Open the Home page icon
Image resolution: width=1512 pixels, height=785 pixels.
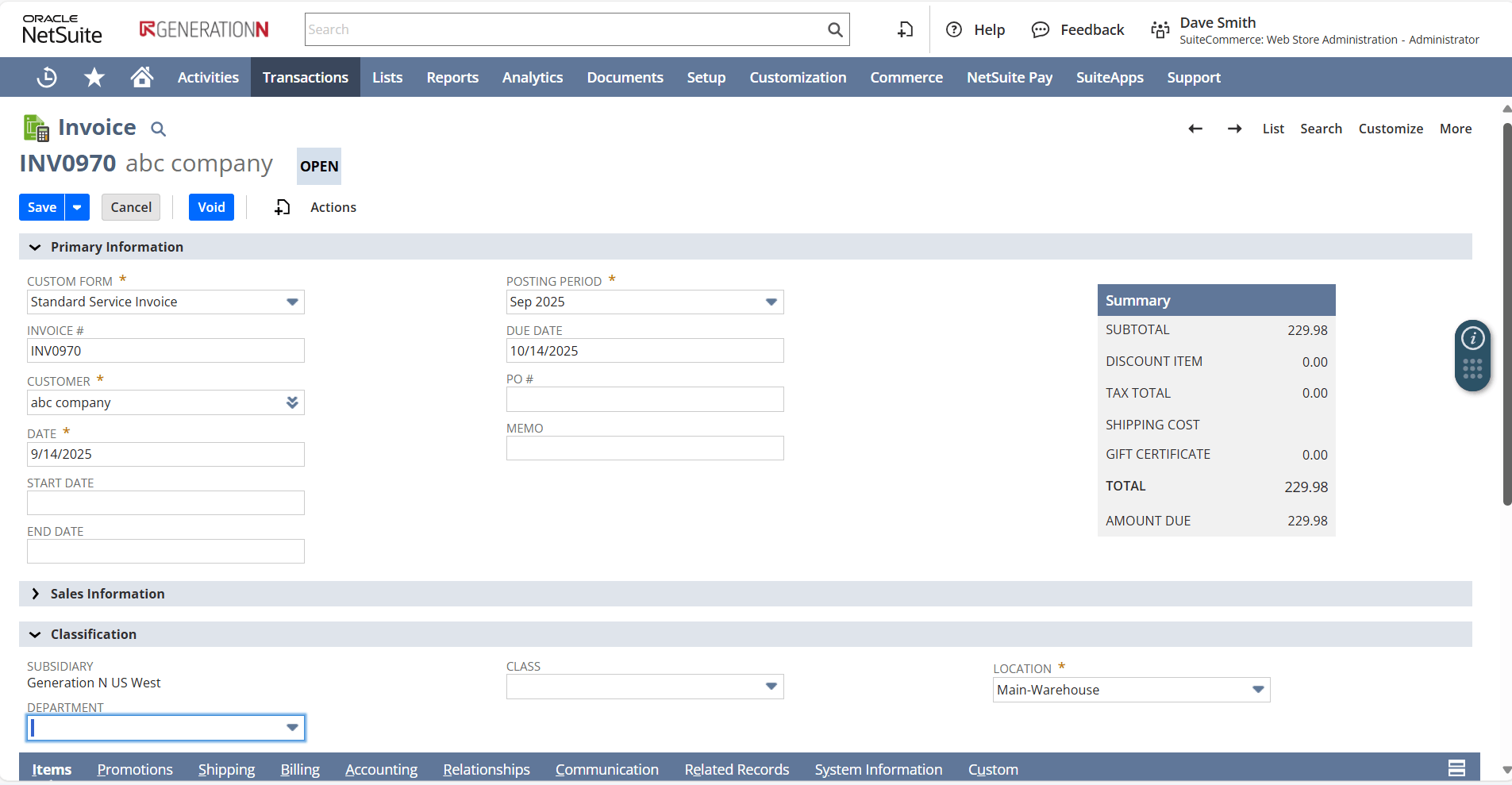coord(140,76)
